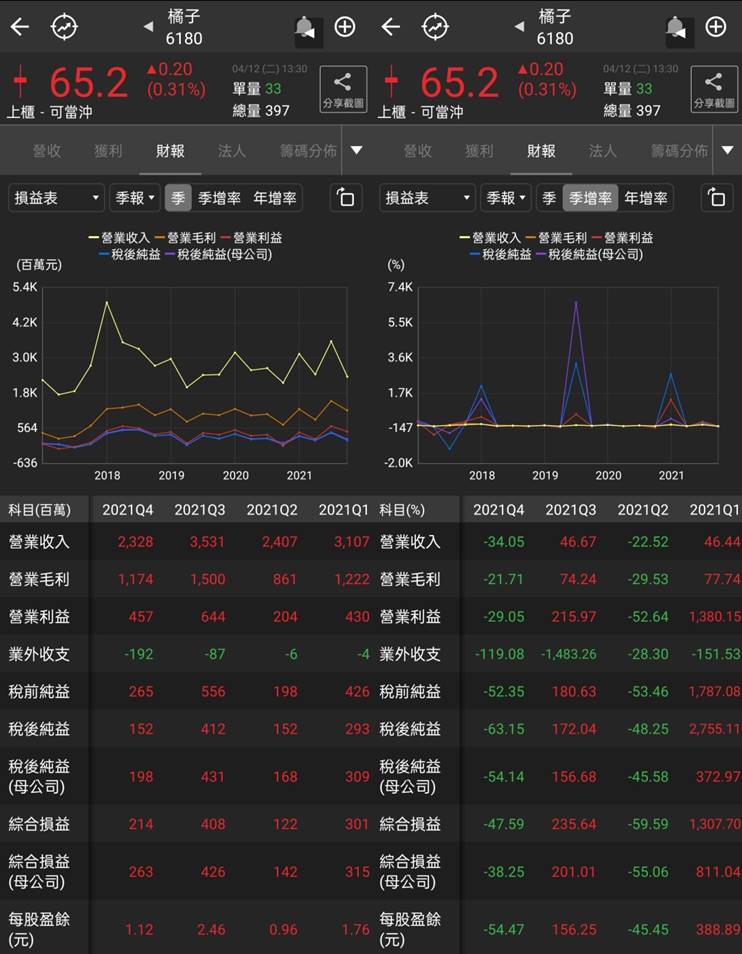Switch to the 獲利 tab in the left panel
Screen dimensions: 742x954
[108, 151]
